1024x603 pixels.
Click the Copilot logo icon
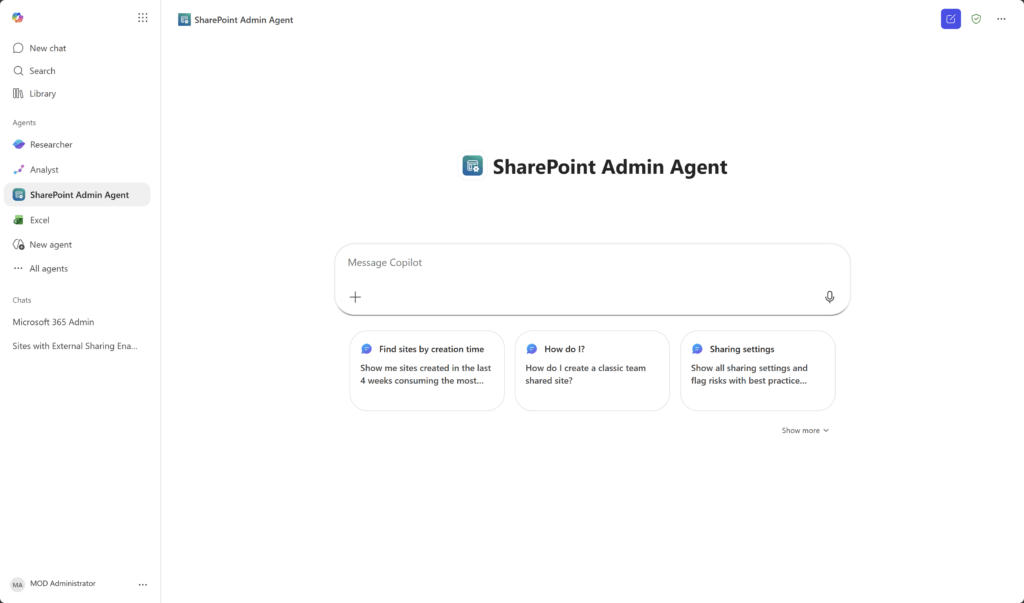point(18,18)
